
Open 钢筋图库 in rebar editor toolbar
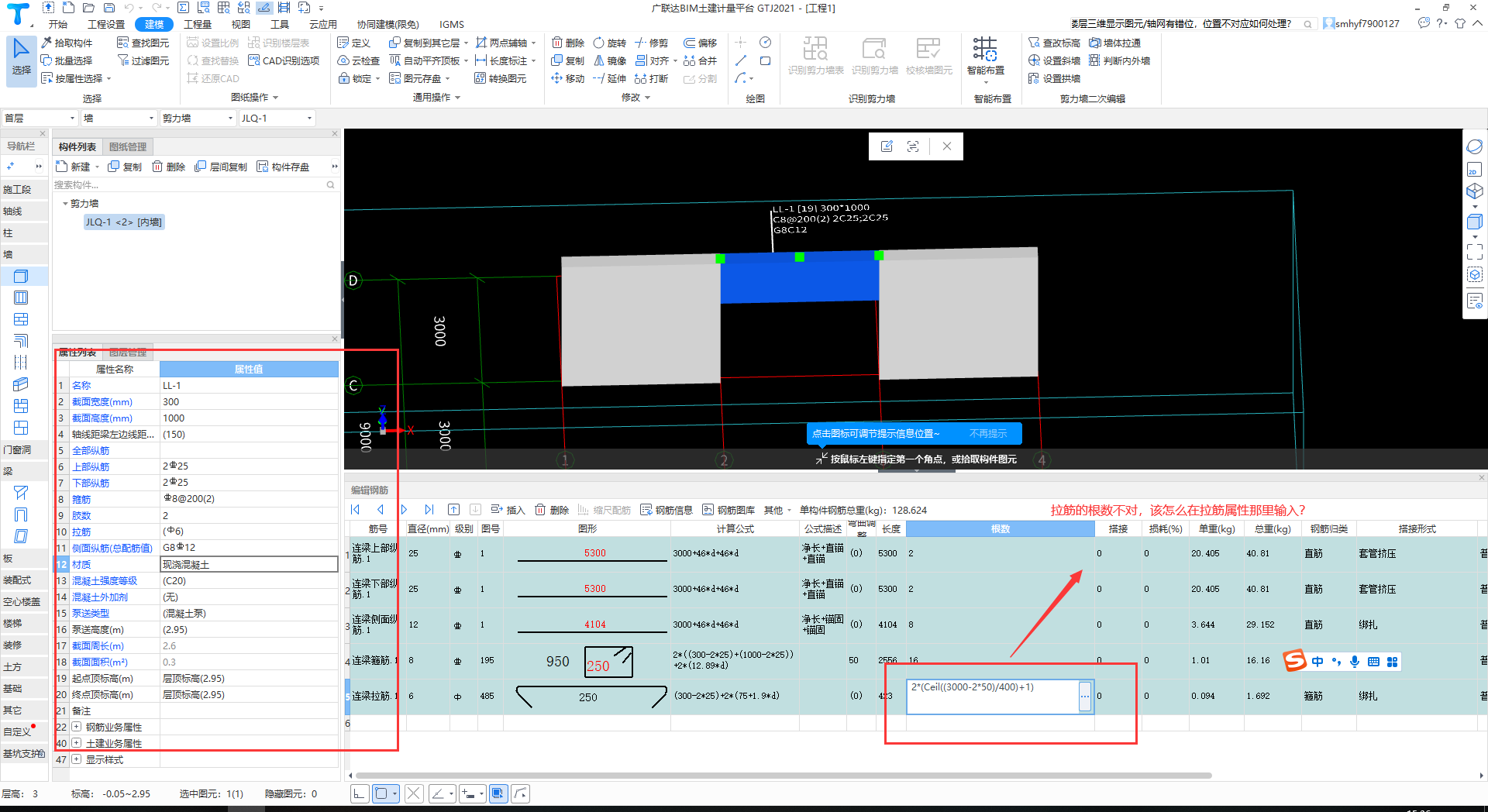click(728, 510)
